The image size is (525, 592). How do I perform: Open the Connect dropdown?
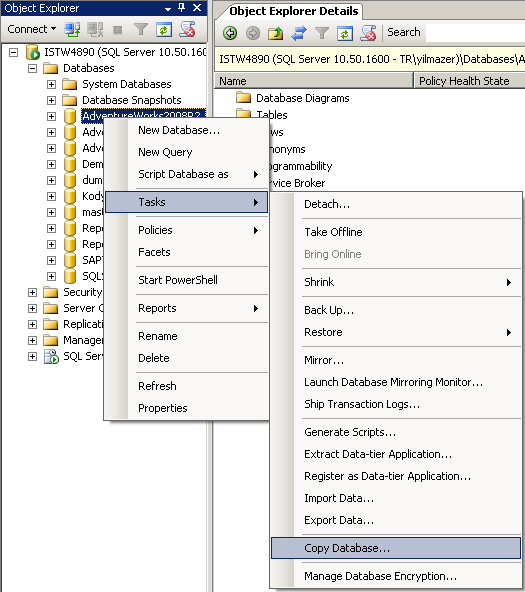pyautogui.click(x=32, y=29)
